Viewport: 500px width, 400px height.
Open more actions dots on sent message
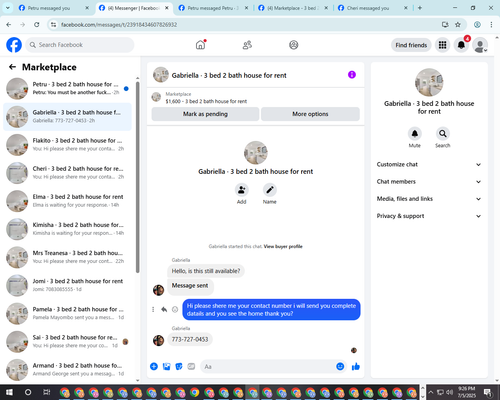tap(153, 309)
